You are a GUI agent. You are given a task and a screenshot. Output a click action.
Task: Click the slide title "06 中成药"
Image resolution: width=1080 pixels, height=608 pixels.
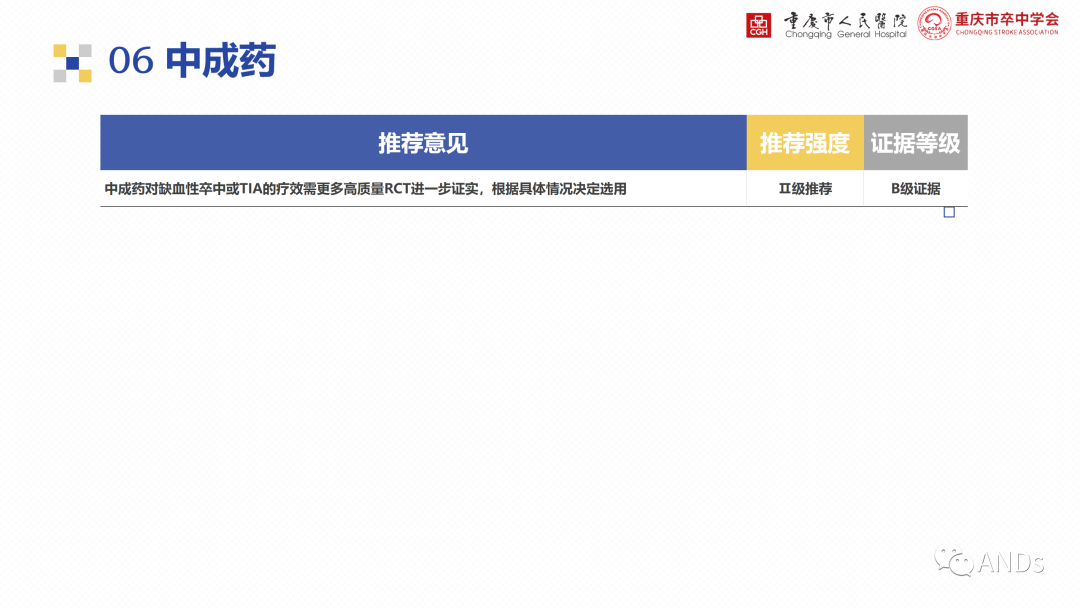[192, 61]
